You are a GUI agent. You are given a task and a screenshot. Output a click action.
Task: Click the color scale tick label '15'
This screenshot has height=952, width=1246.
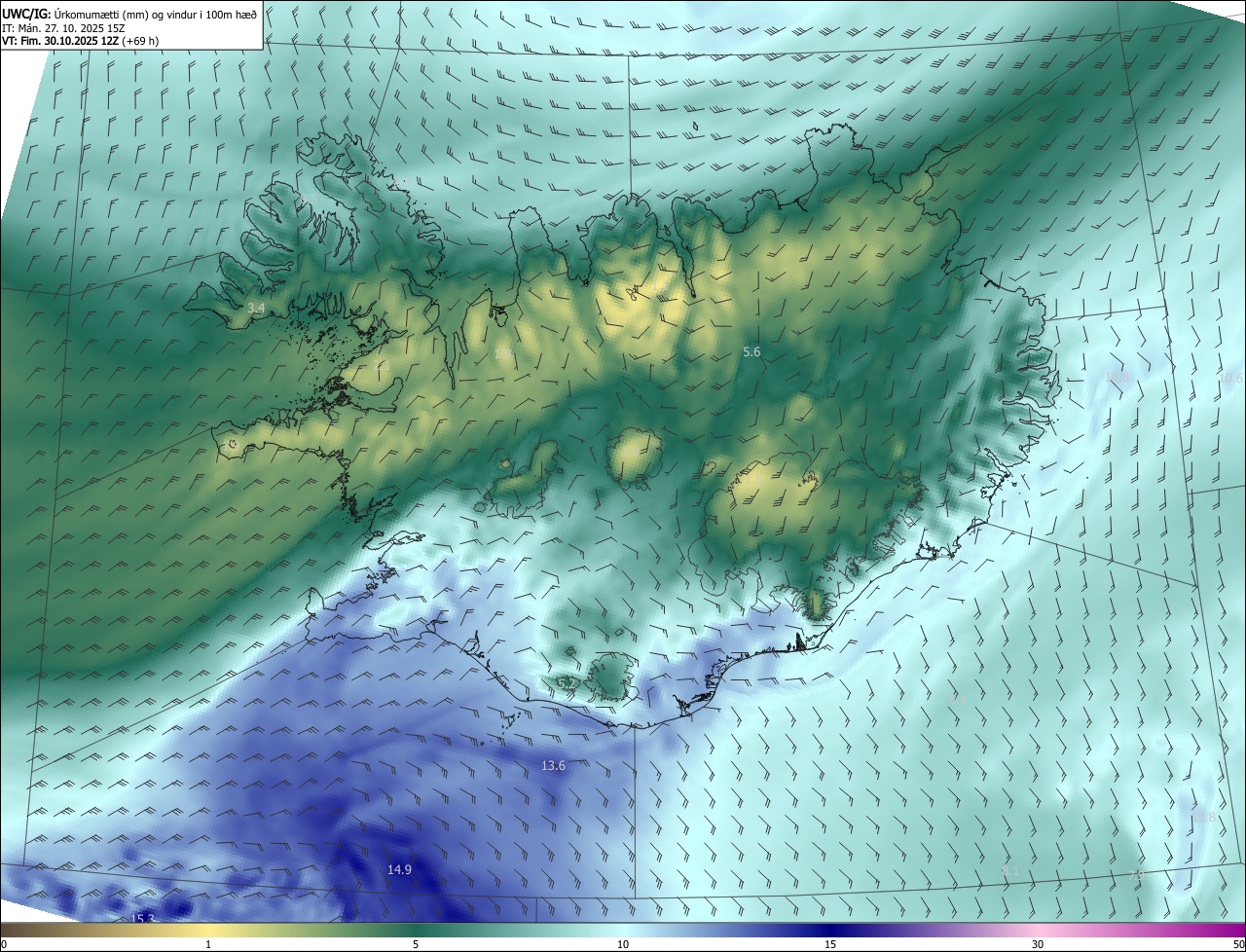pos(830,945)
